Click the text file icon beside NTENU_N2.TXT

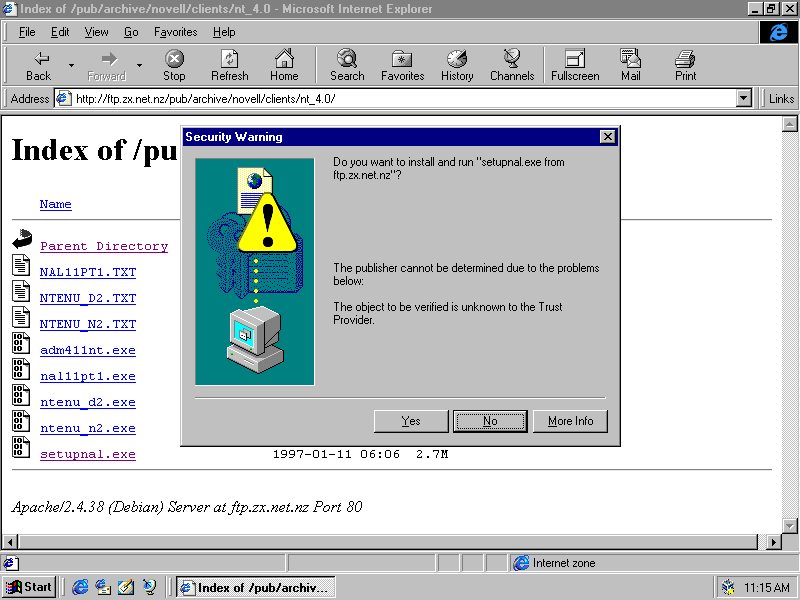tap(21, 317)
